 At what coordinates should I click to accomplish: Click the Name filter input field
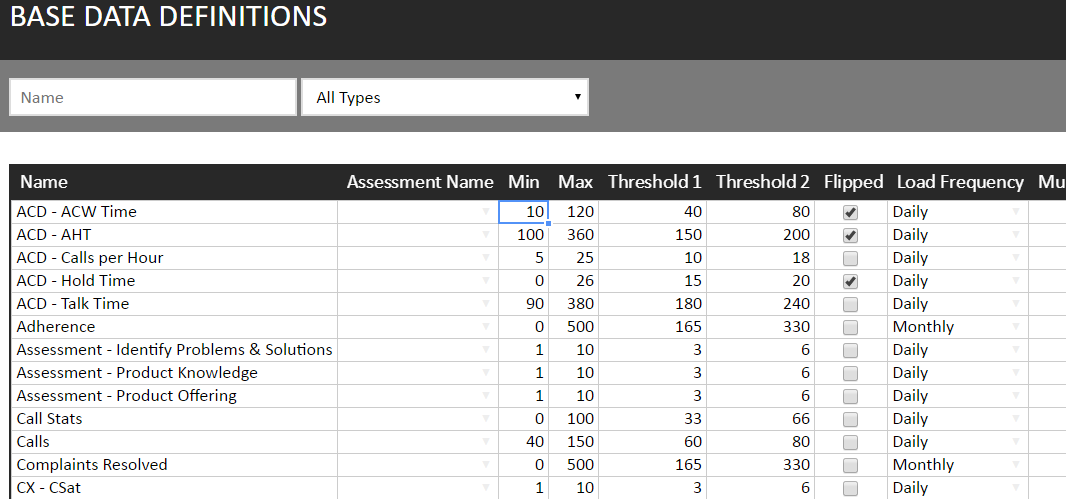coord(153,98)
